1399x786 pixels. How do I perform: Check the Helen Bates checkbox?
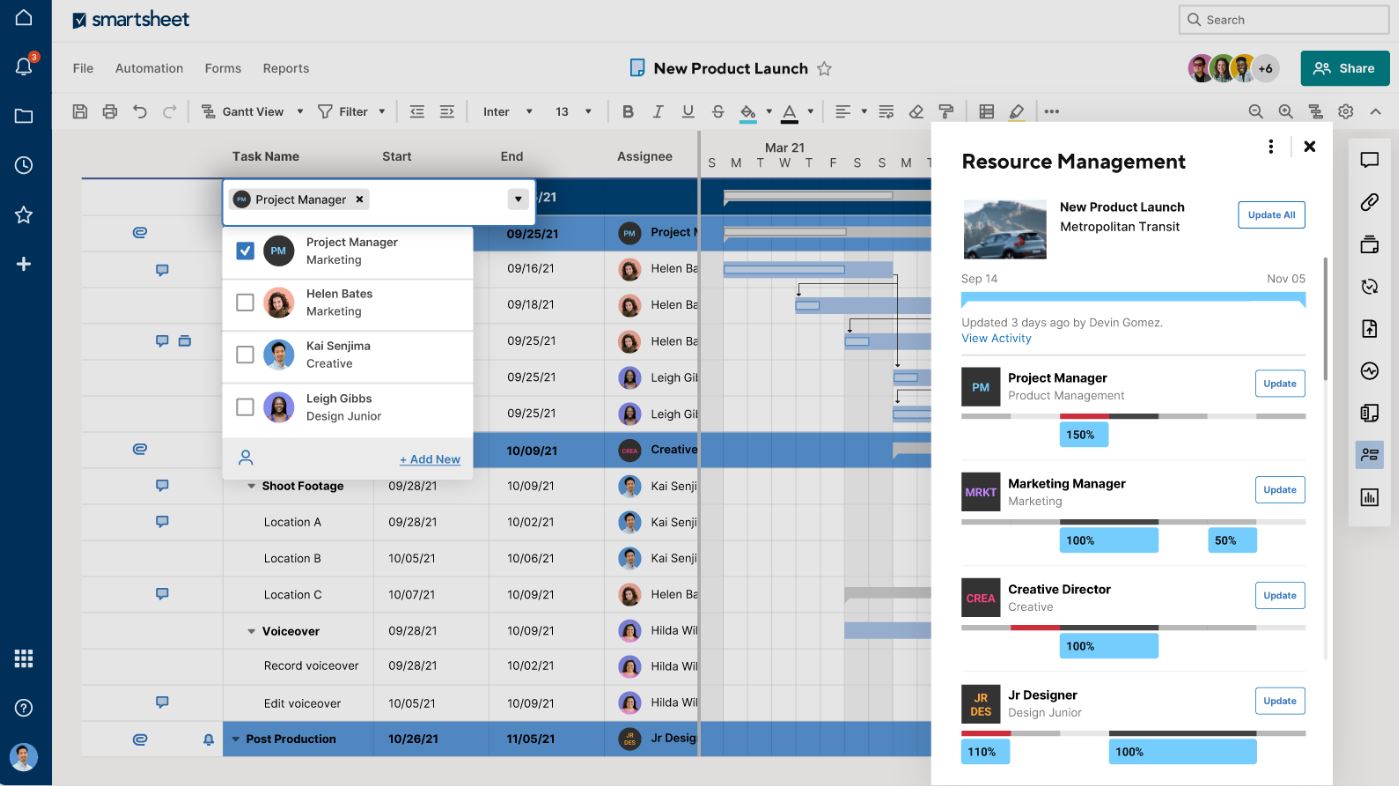[x=245, y=302]
